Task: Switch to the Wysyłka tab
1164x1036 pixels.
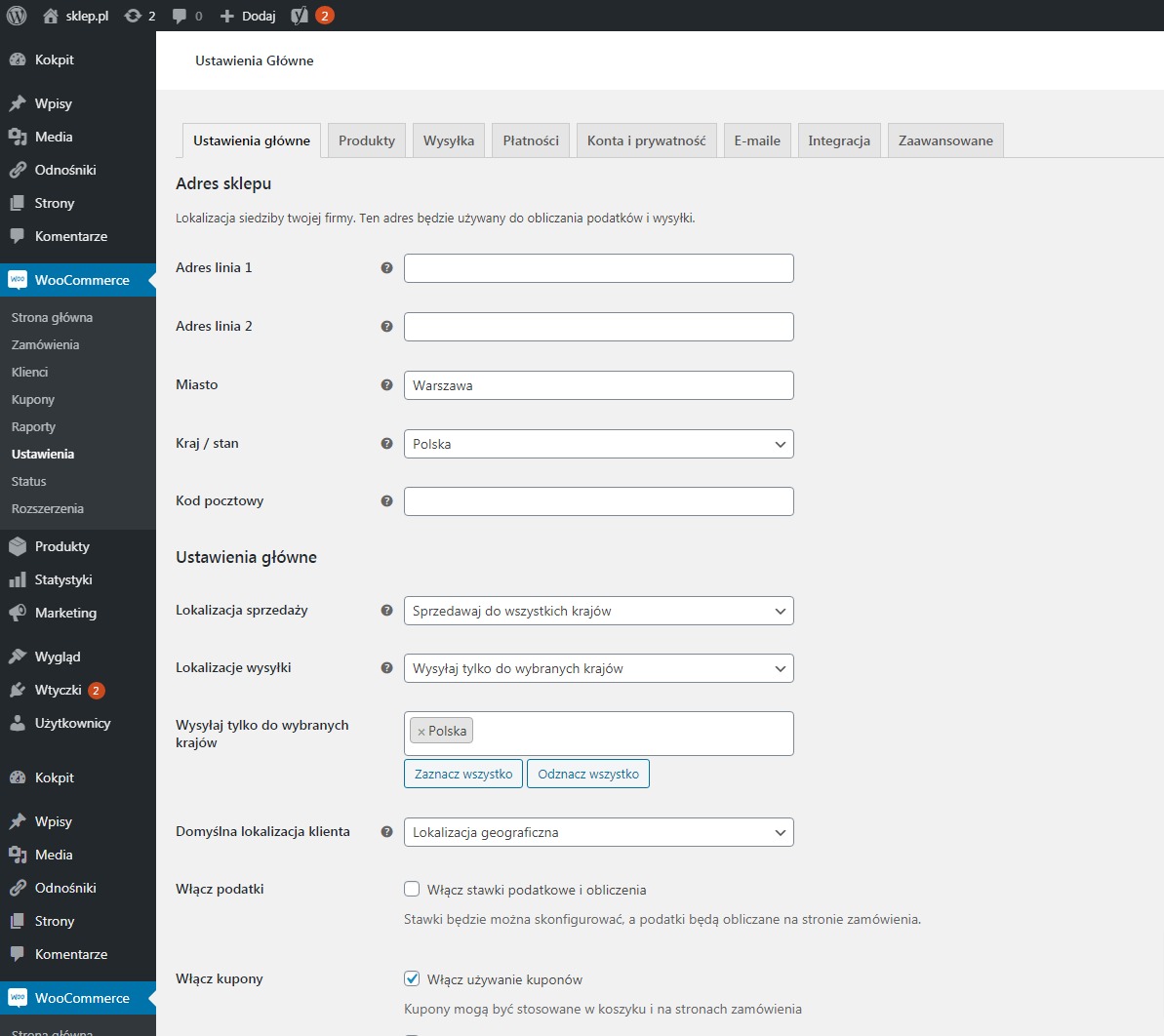Action: point(449,140)
